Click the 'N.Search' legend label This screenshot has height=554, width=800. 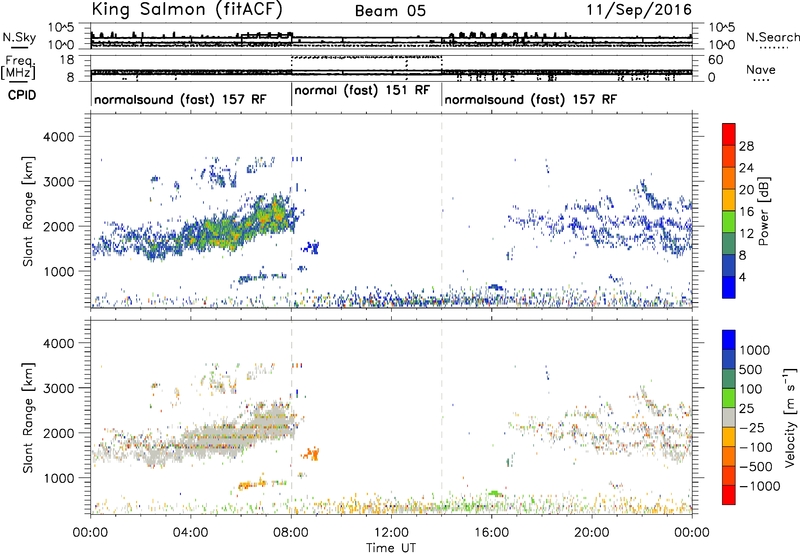[772, 37]
